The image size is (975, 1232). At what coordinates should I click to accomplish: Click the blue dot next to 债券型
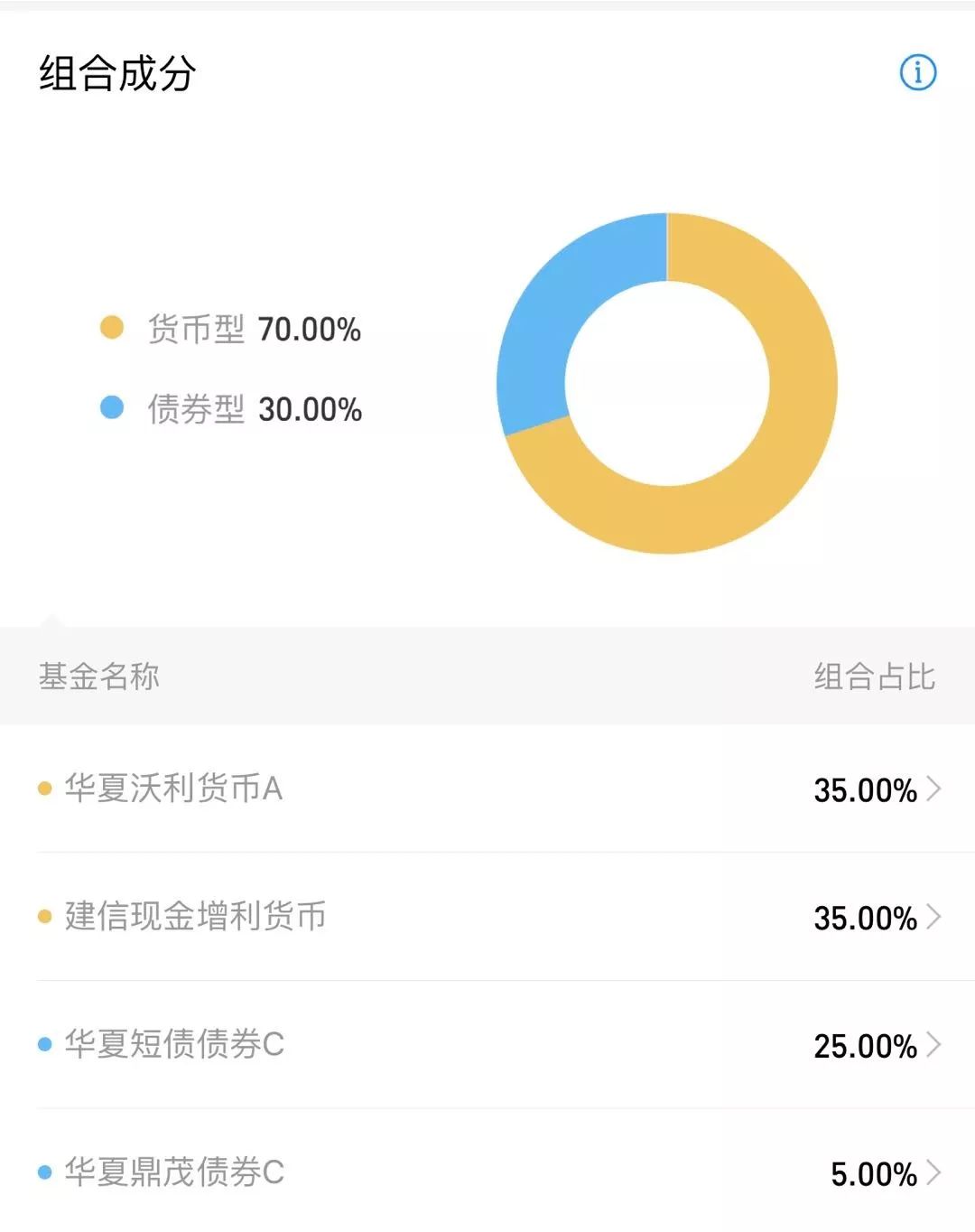[x=111, y=407]
